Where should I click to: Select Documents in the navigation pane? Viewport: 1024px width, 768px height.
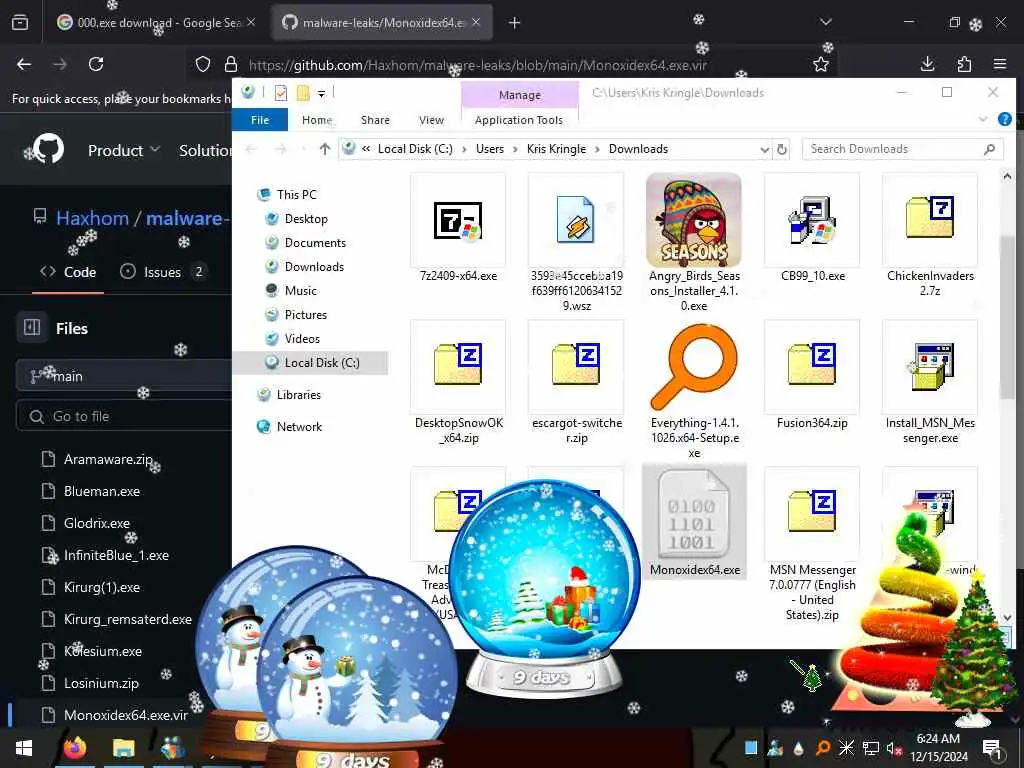[x=315, y=243]
